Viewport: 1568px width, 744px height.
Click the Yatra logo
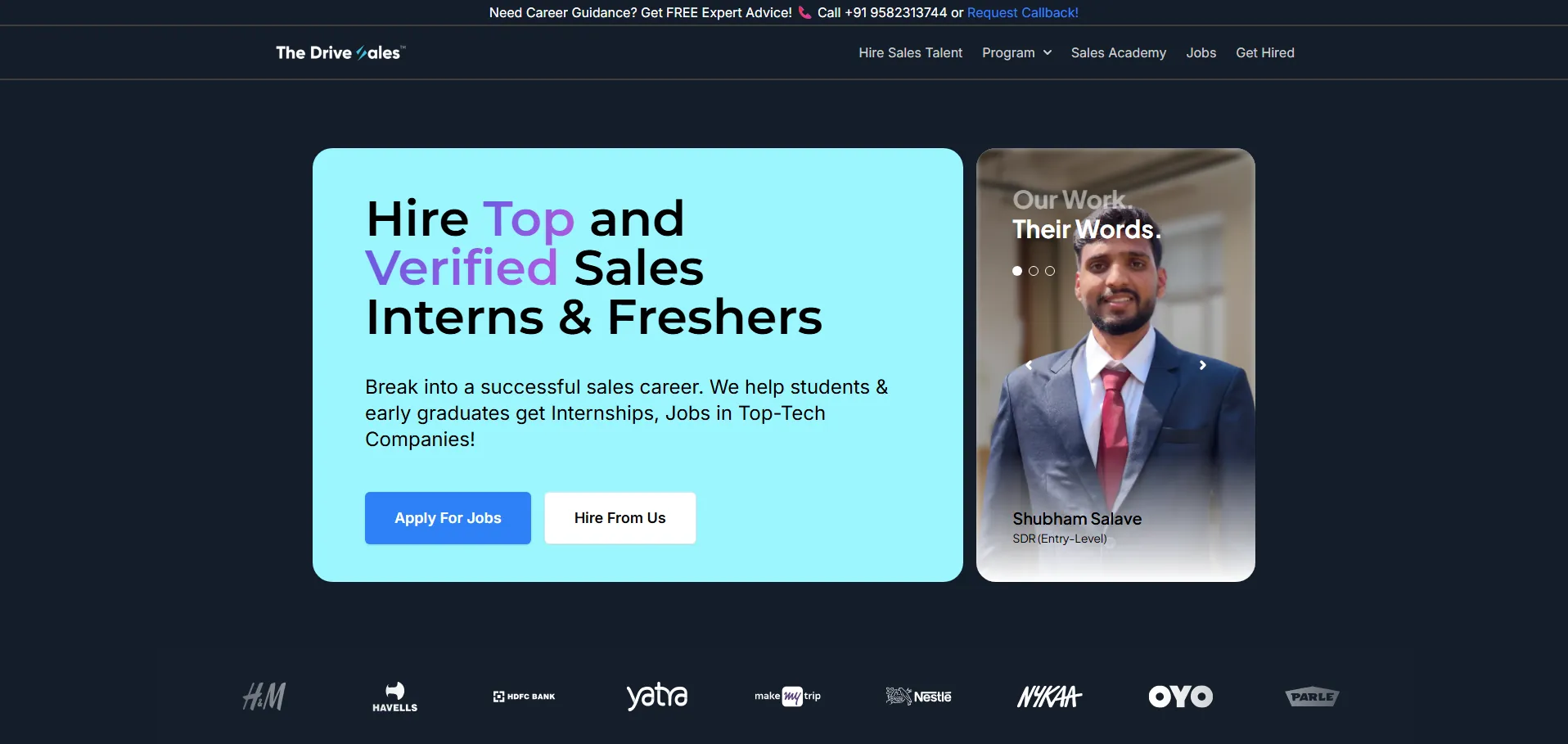click(x=657, y=696)
